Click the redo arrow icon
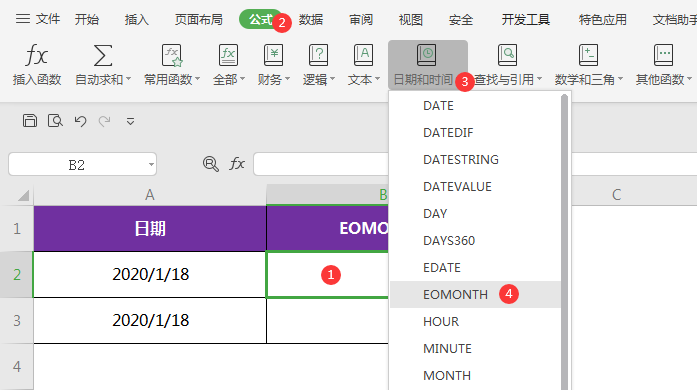The width and height of the screenshot is (697, 390). pos(104,121)
